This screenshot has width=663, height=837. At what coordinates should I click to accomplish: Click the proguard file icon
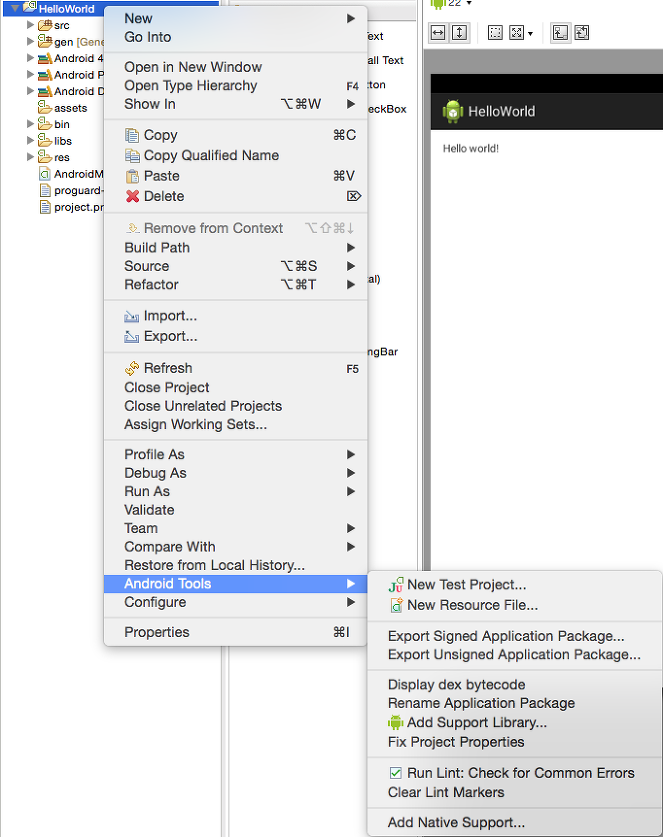(45, 190)
